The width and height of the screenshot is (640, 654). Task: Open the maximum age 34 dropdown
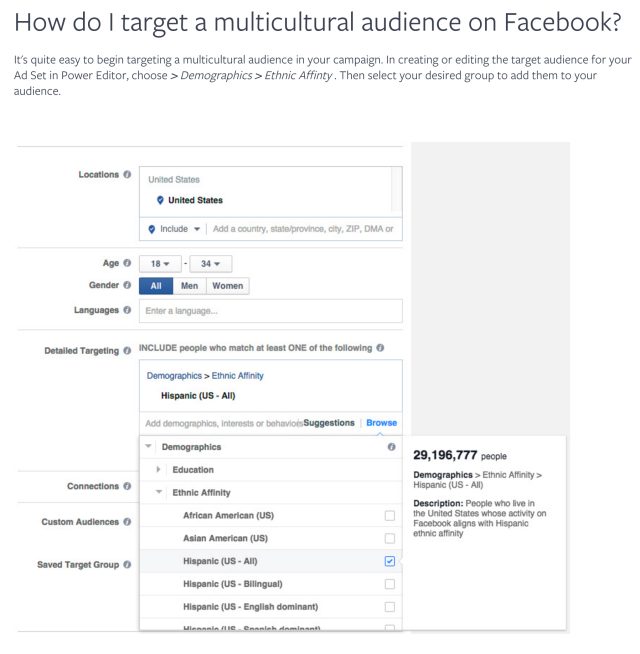(x=211, y=264)
